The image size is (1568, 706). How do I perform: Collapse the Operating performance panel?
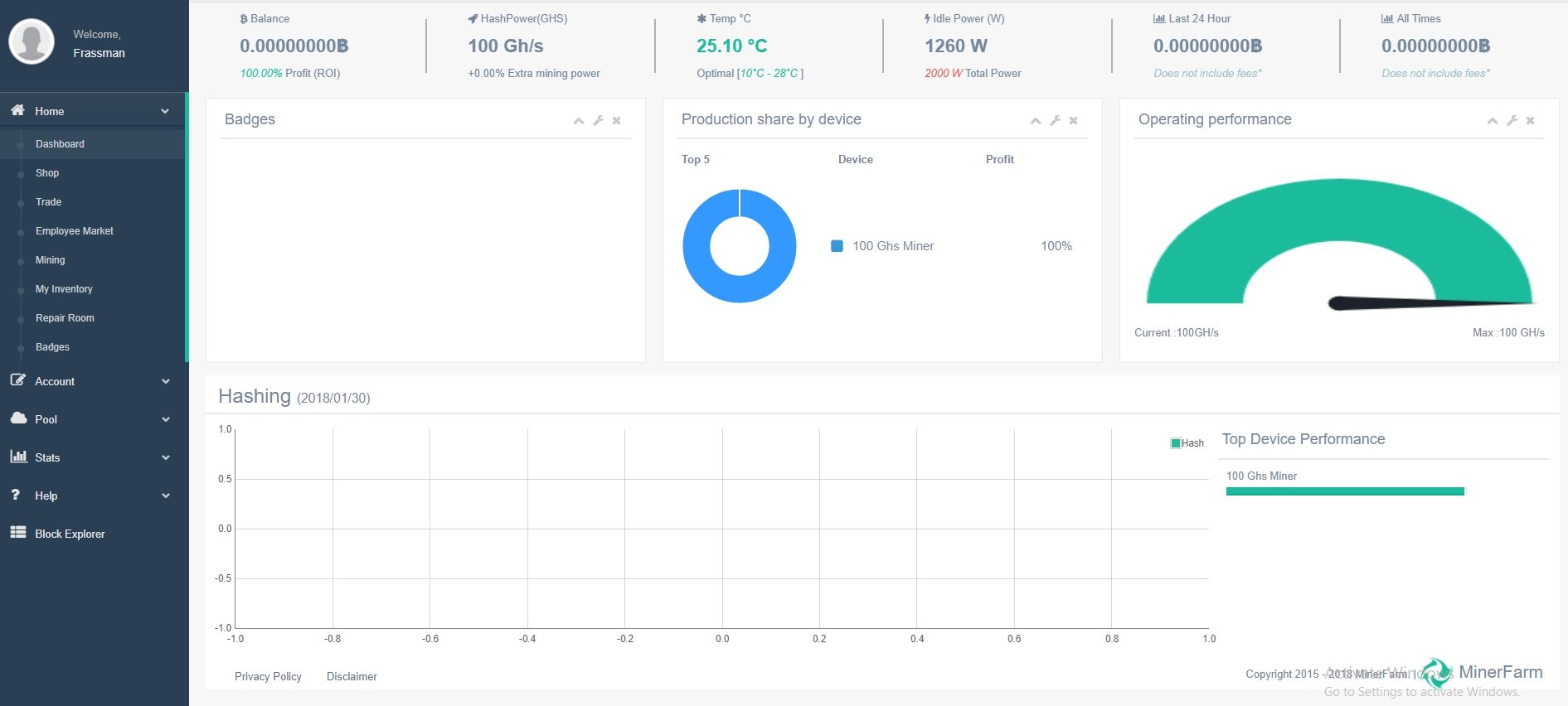1493,121
